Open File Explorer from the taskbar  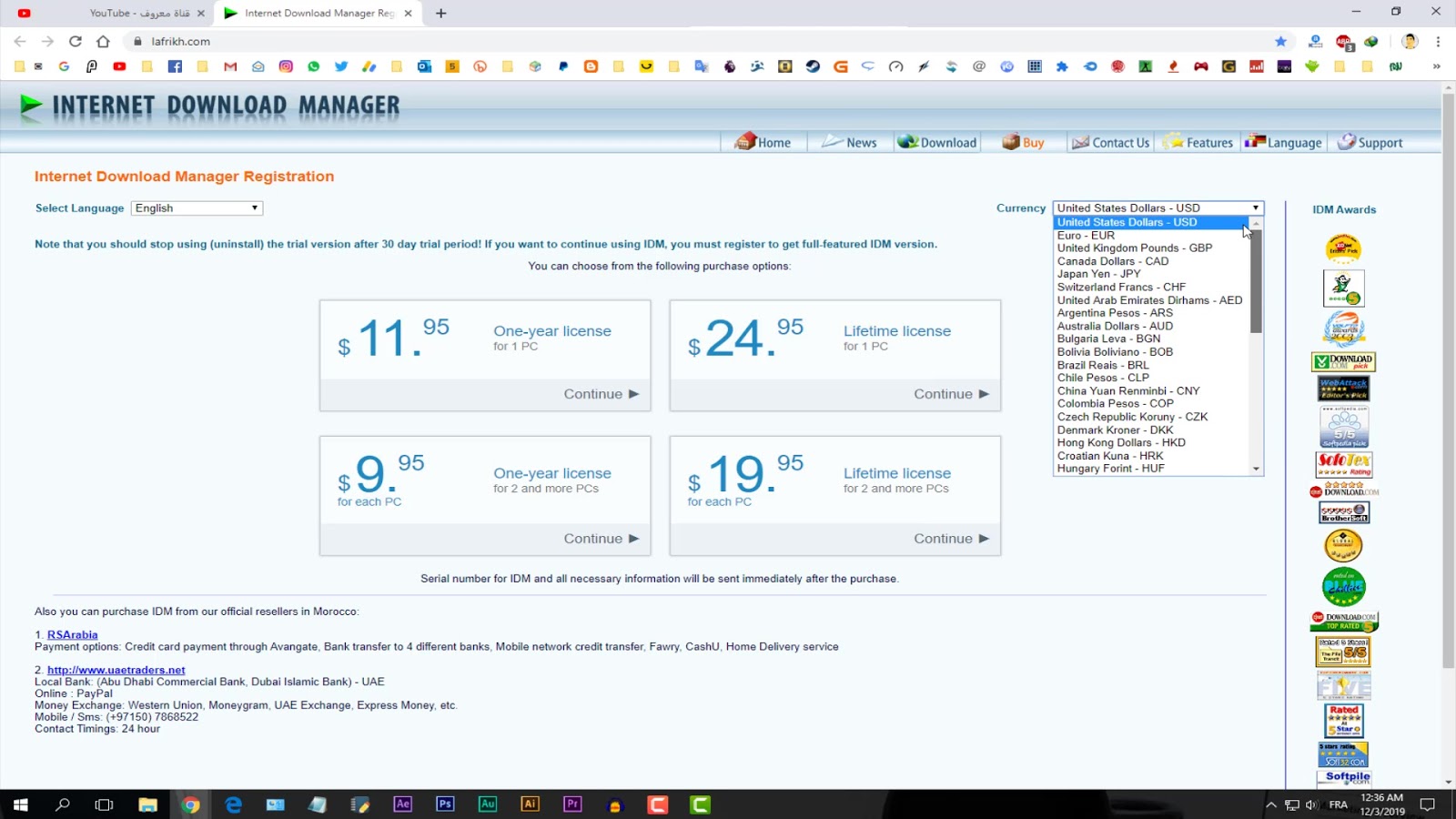click(x=147, y=804)
